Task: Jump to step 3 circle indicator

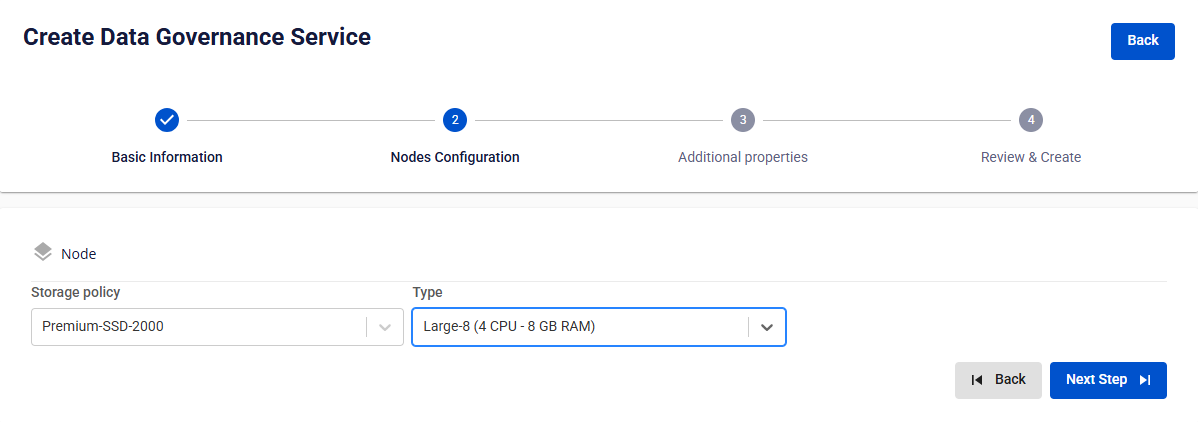Action: point(743,120)
